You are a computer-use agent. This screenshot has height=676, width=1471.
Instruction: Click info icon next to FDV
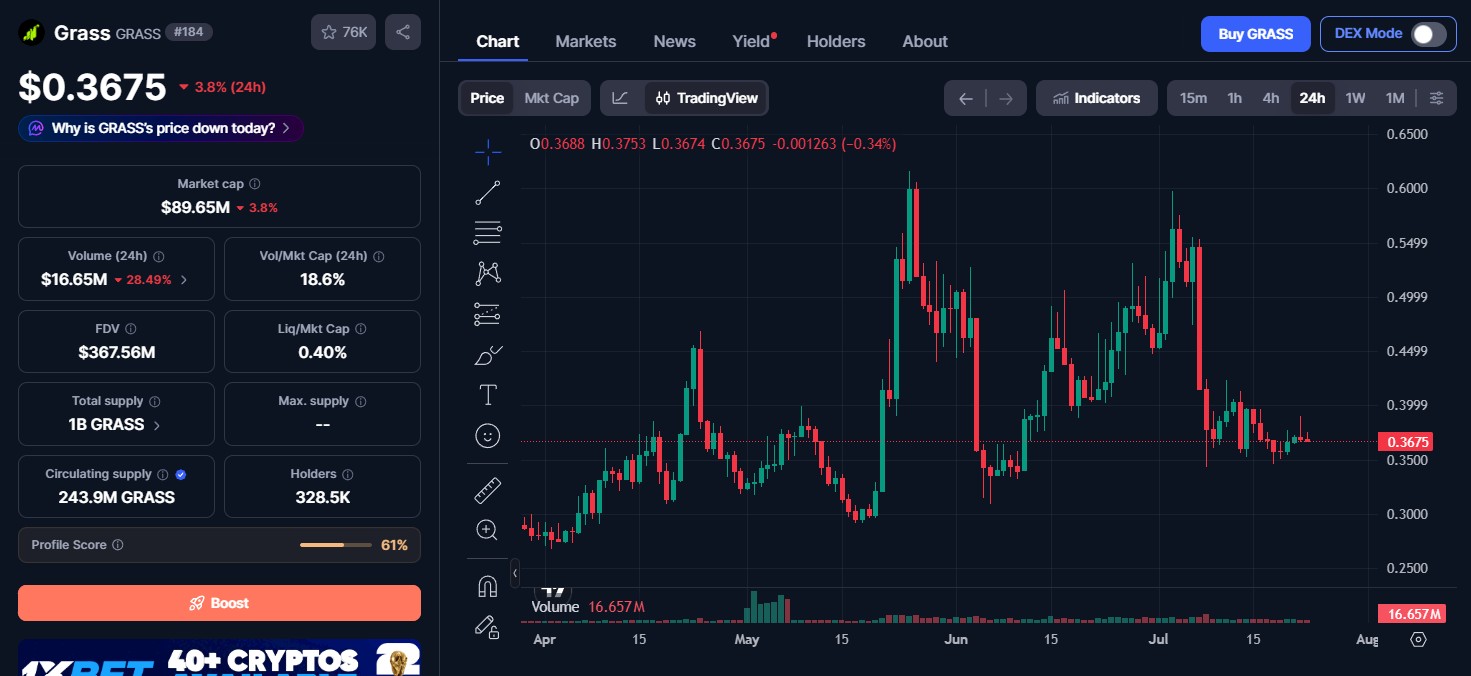point(131,328)
